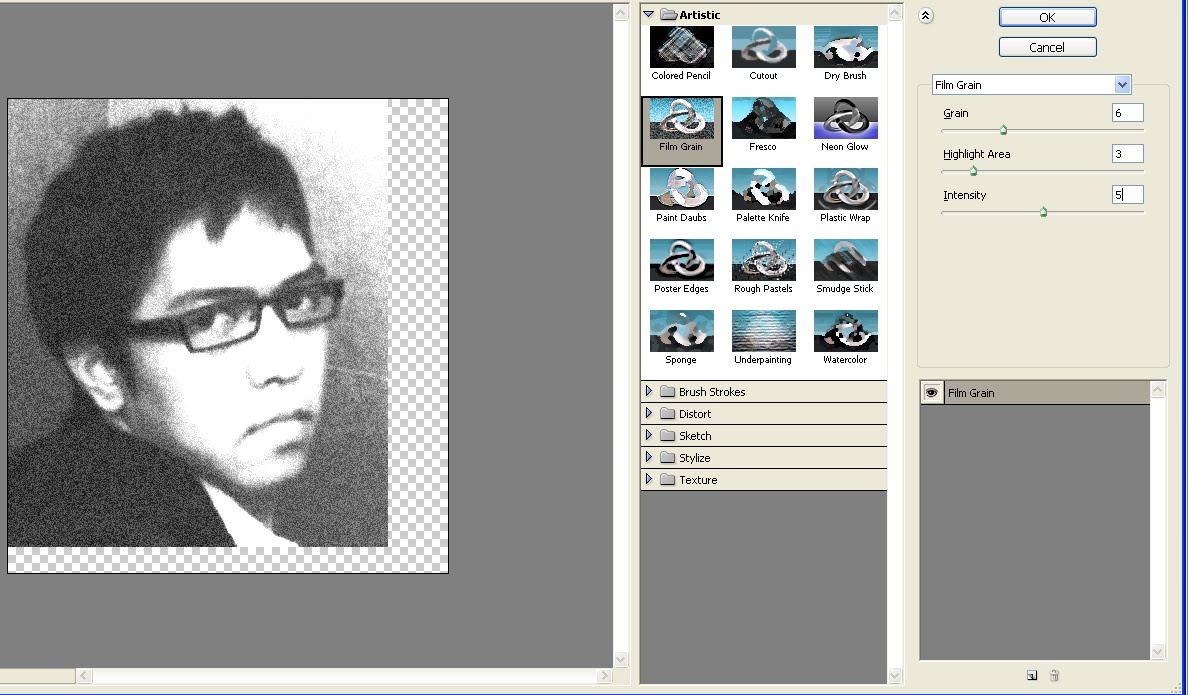
Task: Collapse the Artistic folder triangle
Action: 649,14
